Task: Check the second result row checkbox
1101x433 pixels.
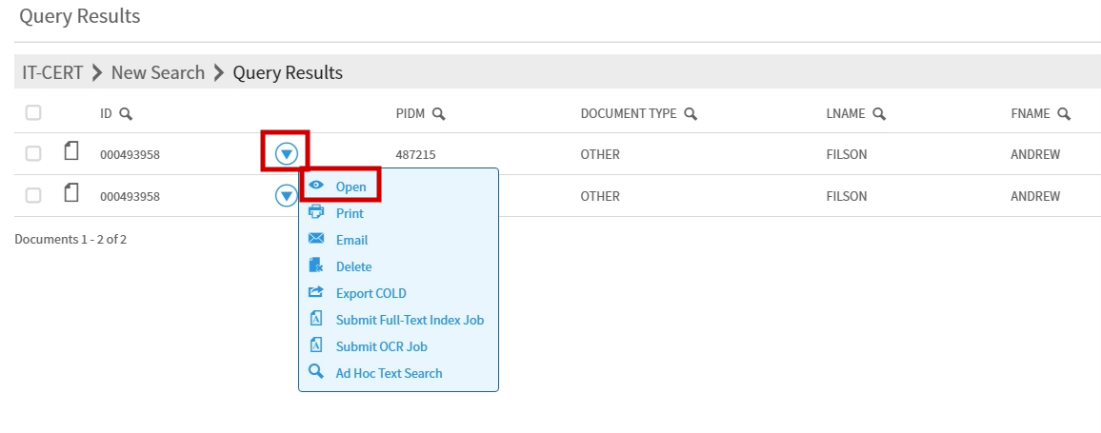Action: click(33, 196)
